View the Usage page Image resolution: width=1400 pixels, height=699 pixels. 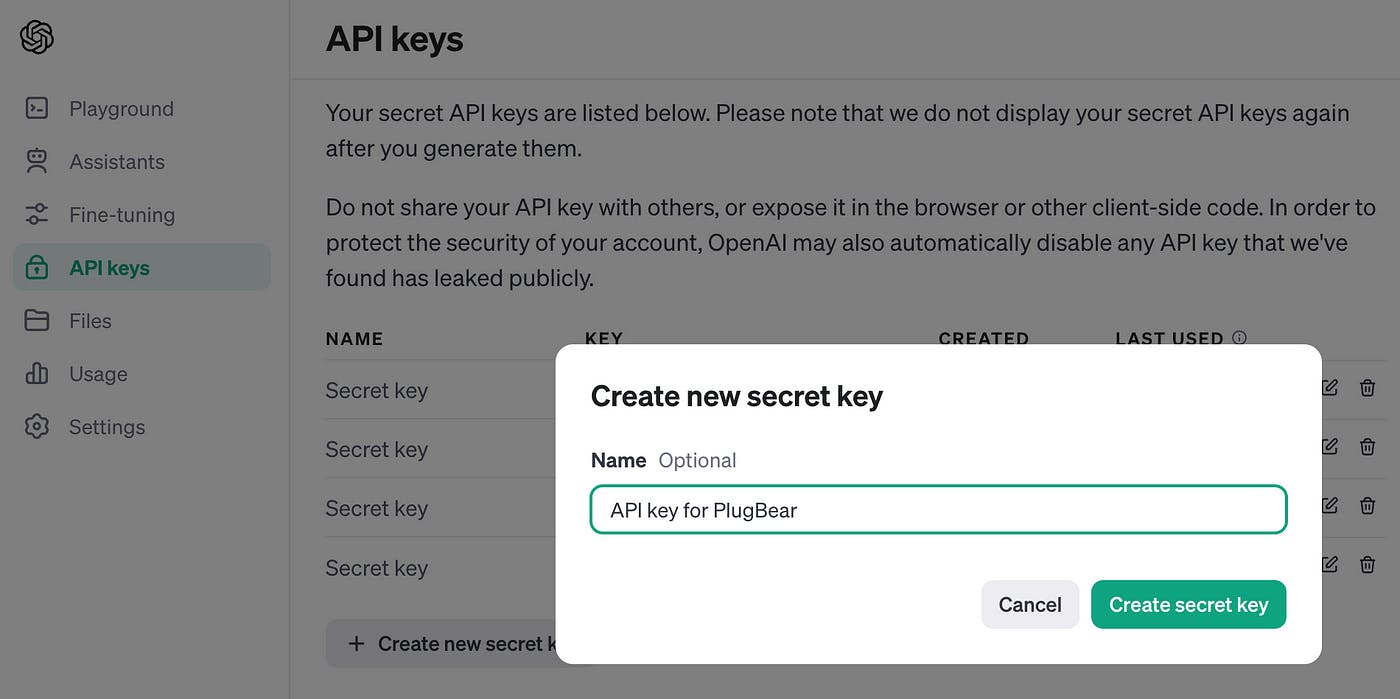click(x=98, y=374)
